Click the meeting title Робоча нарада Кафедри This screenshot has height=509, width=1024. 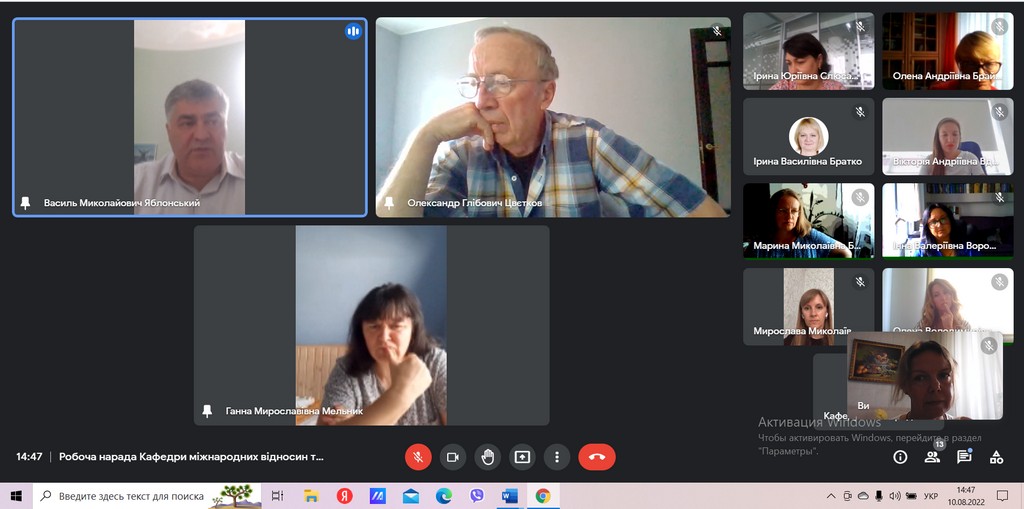click(x=191, y=457)
